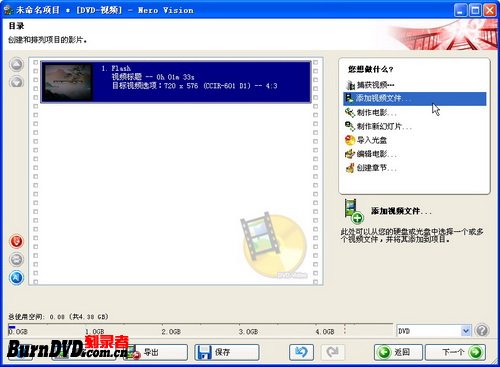Click the '1. Flash' title text
The height and width of the screenshot is (367, 500).
pyautogui.click(x=116, y=68)
